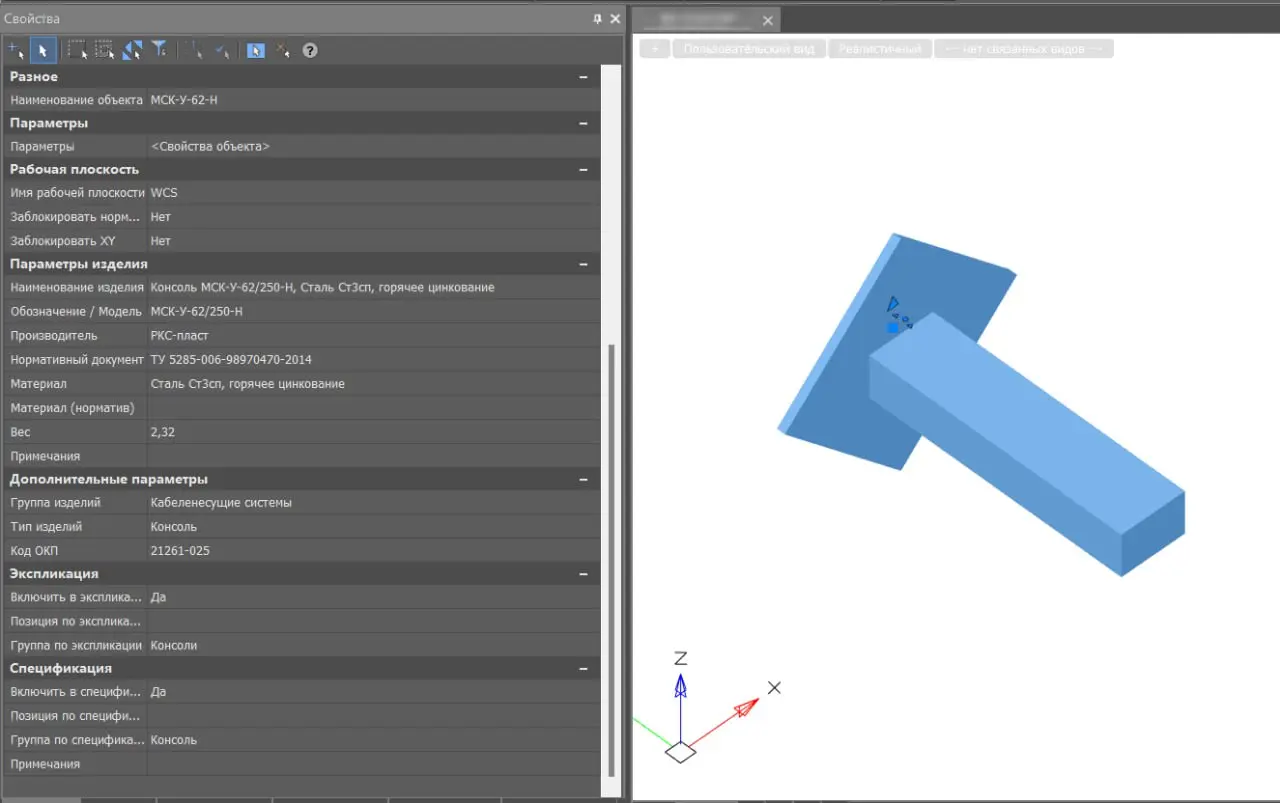Click the add-to-selection plus cursor icon

point(15,49)
